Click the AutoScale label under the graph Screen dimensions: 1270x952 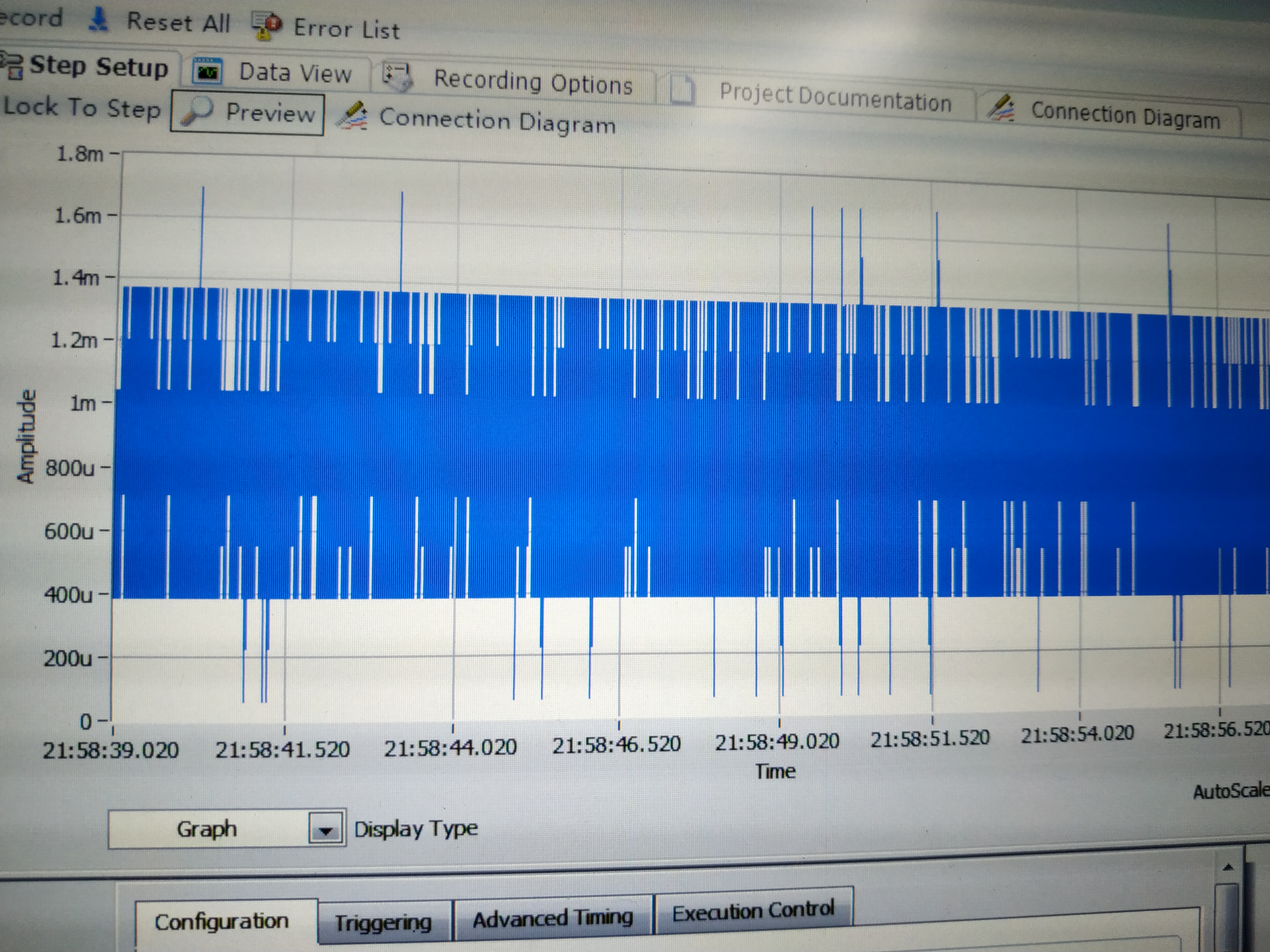click(1231, 791)
